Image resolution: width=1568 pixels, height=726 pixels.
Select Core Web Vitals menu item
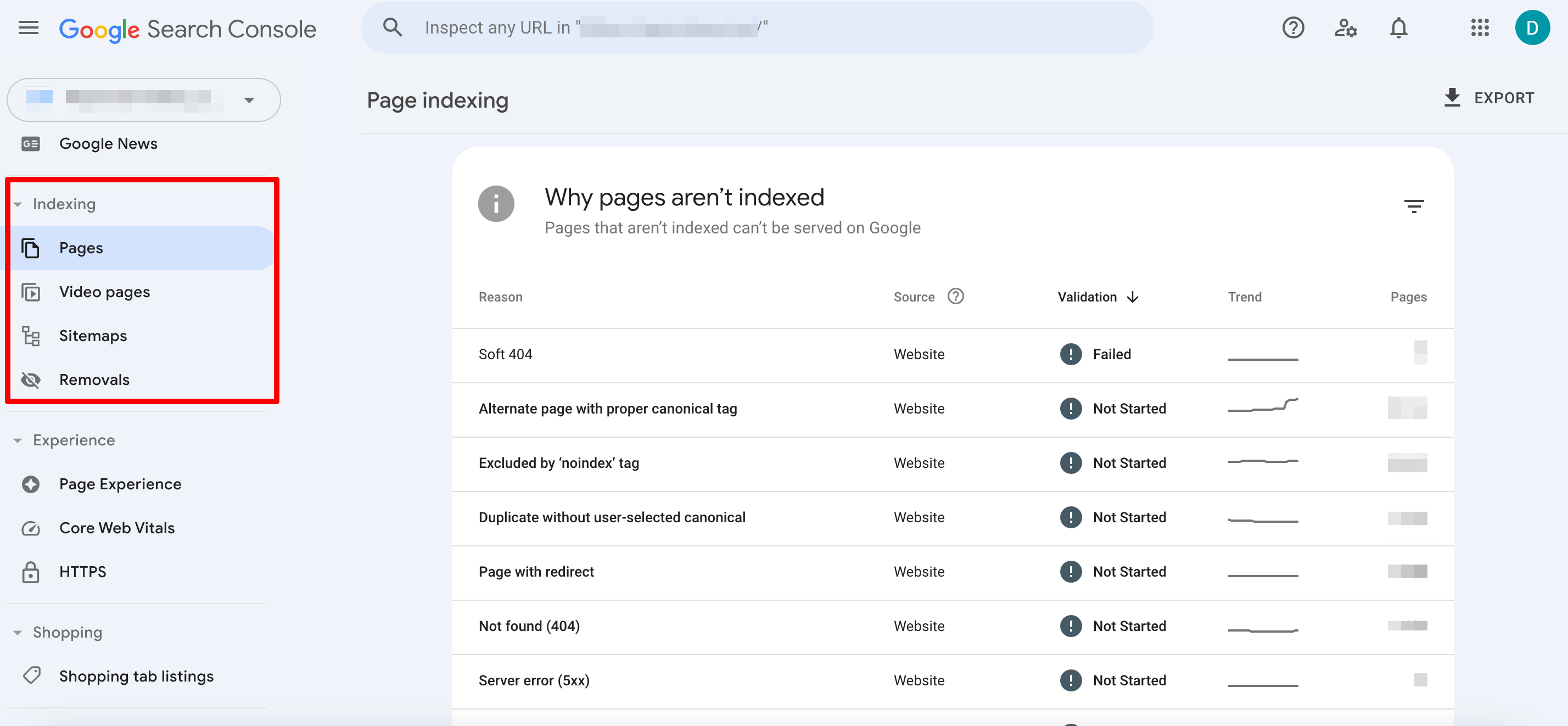(117, 528)
